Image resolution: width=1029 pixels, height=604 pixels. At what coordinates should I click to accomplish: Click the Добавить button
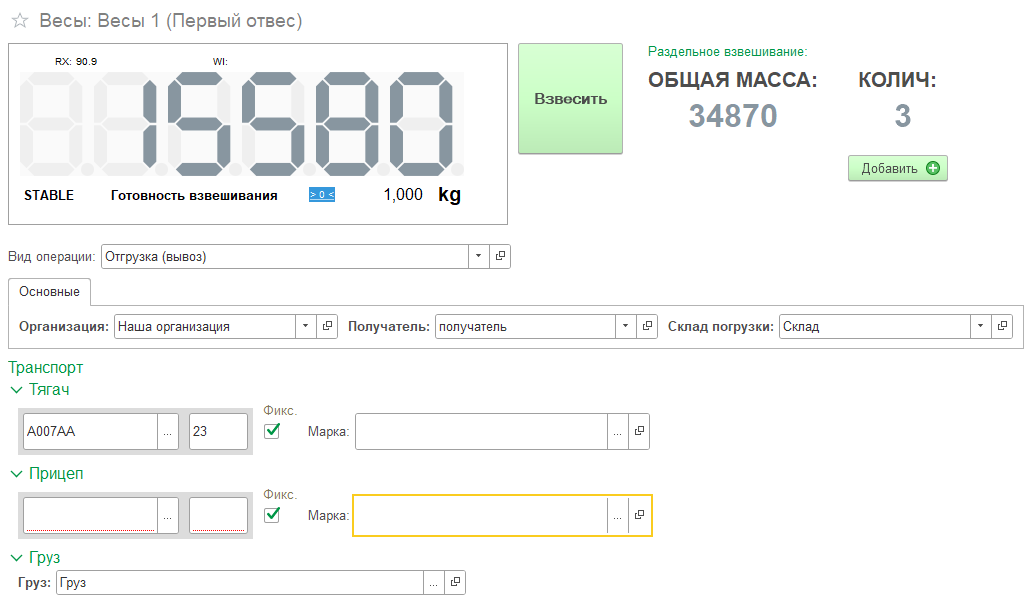pyautogui.click(x=897, y=168)
